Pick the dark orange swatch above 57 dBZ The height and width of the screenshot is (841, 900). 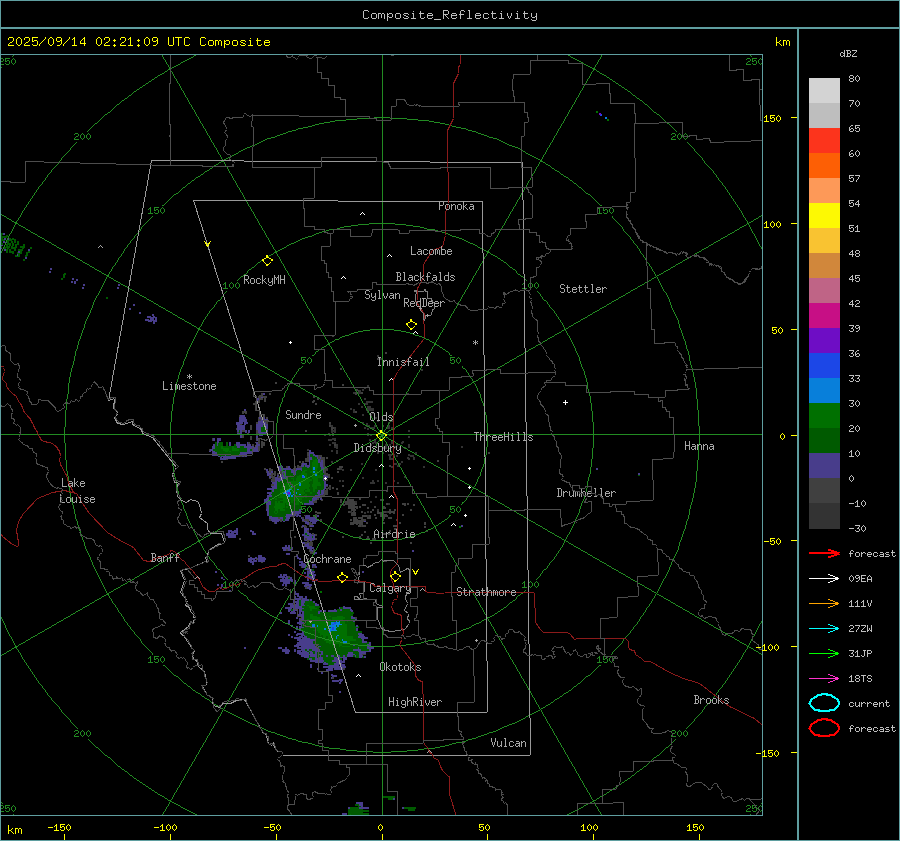pyautogui.click(x=824, y=165)
